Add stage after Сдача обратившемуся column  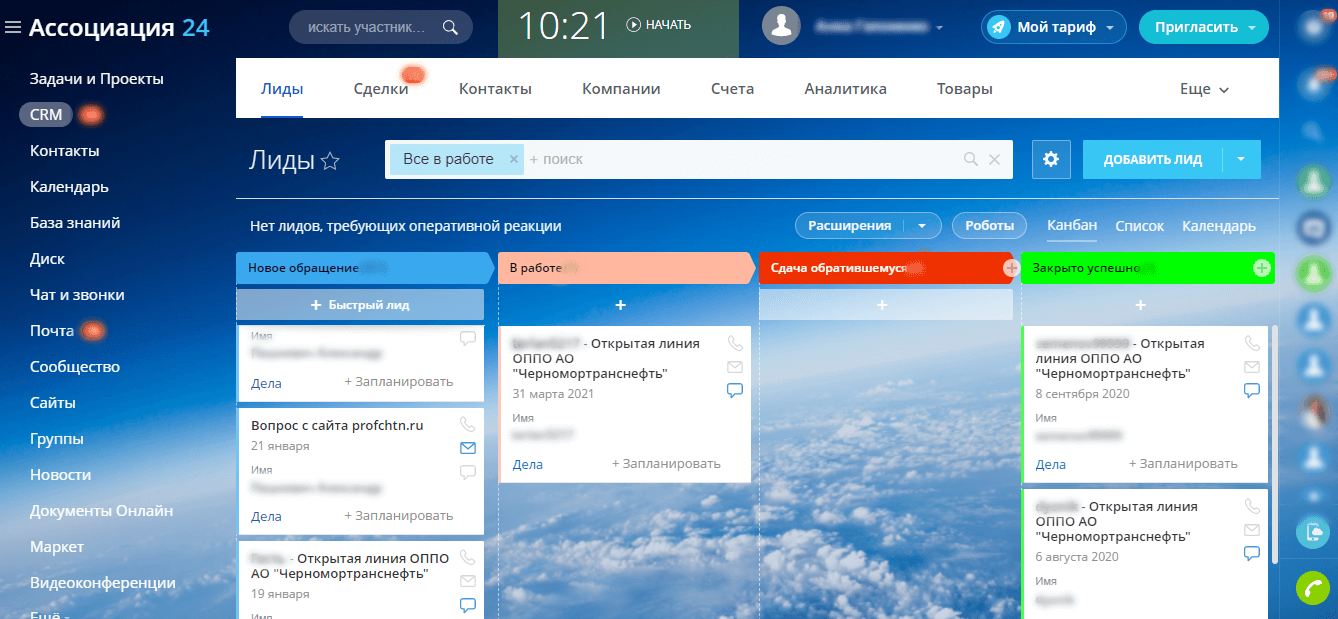click(x=1011, y=268)
